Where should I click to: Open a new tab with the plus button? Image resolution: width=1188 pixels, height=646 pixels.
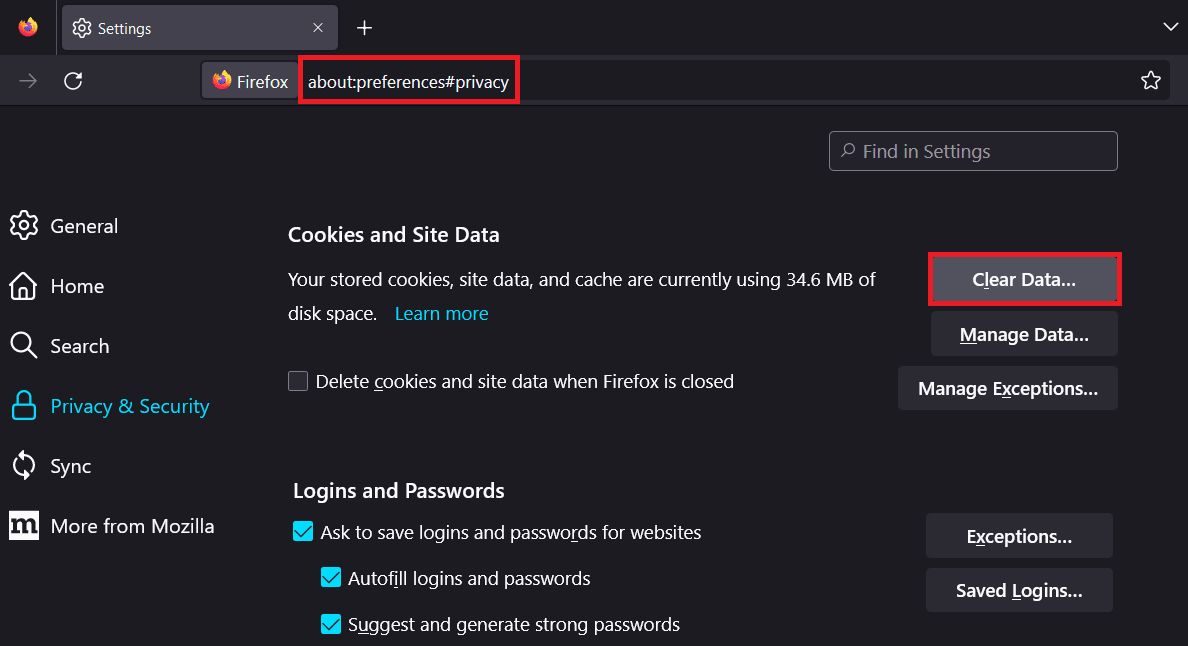364,28
